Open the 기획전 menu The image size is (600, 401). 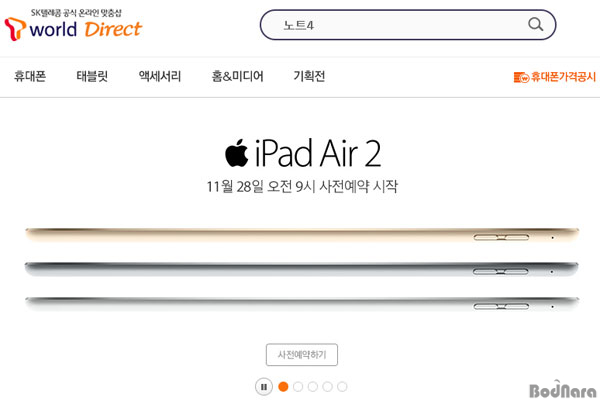point(309,76)
